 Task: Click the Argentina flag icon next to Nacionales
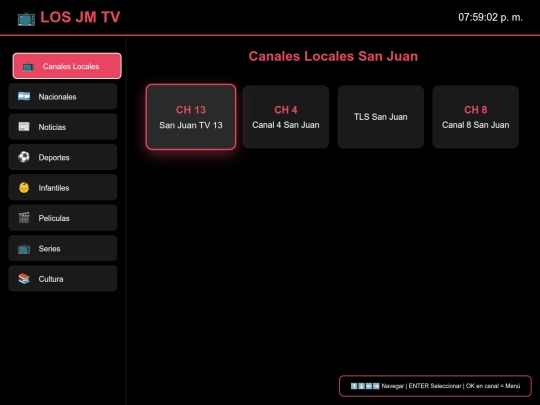(x=24, y=96)
